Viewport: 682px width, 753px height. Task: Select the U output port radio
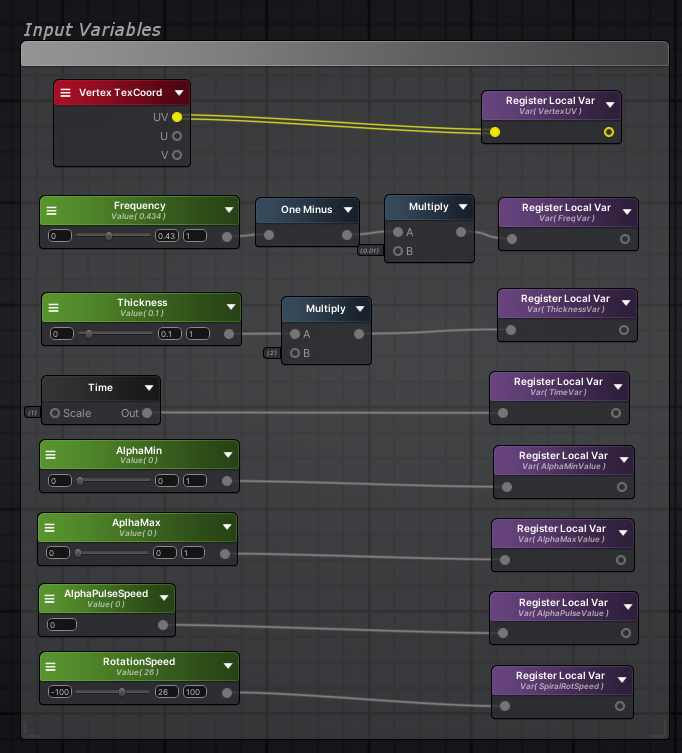click(177, 136)
